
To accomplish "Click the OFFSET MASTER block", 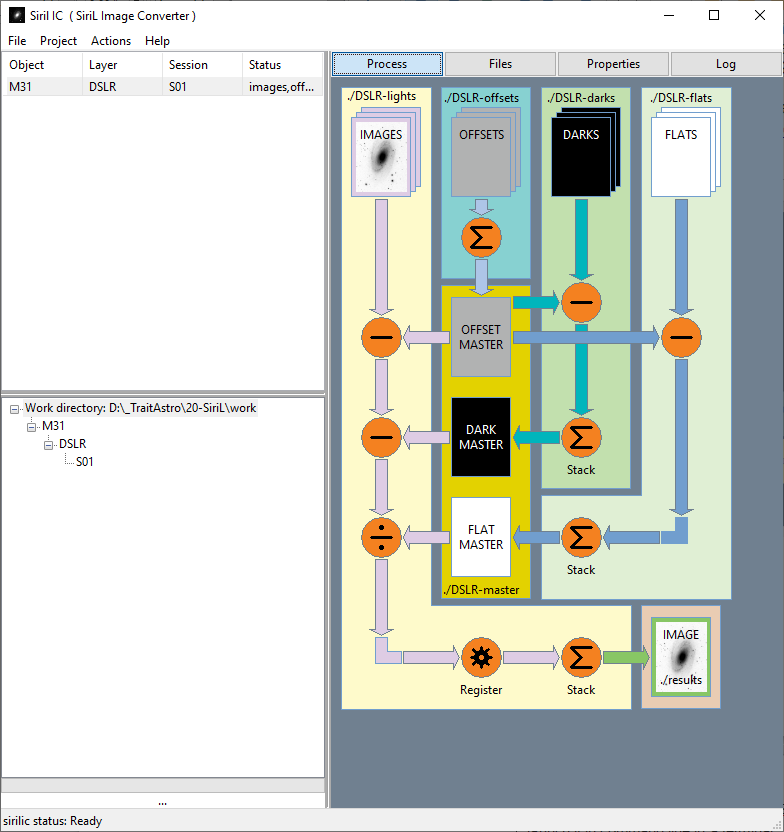I will [x=481, y=337].
